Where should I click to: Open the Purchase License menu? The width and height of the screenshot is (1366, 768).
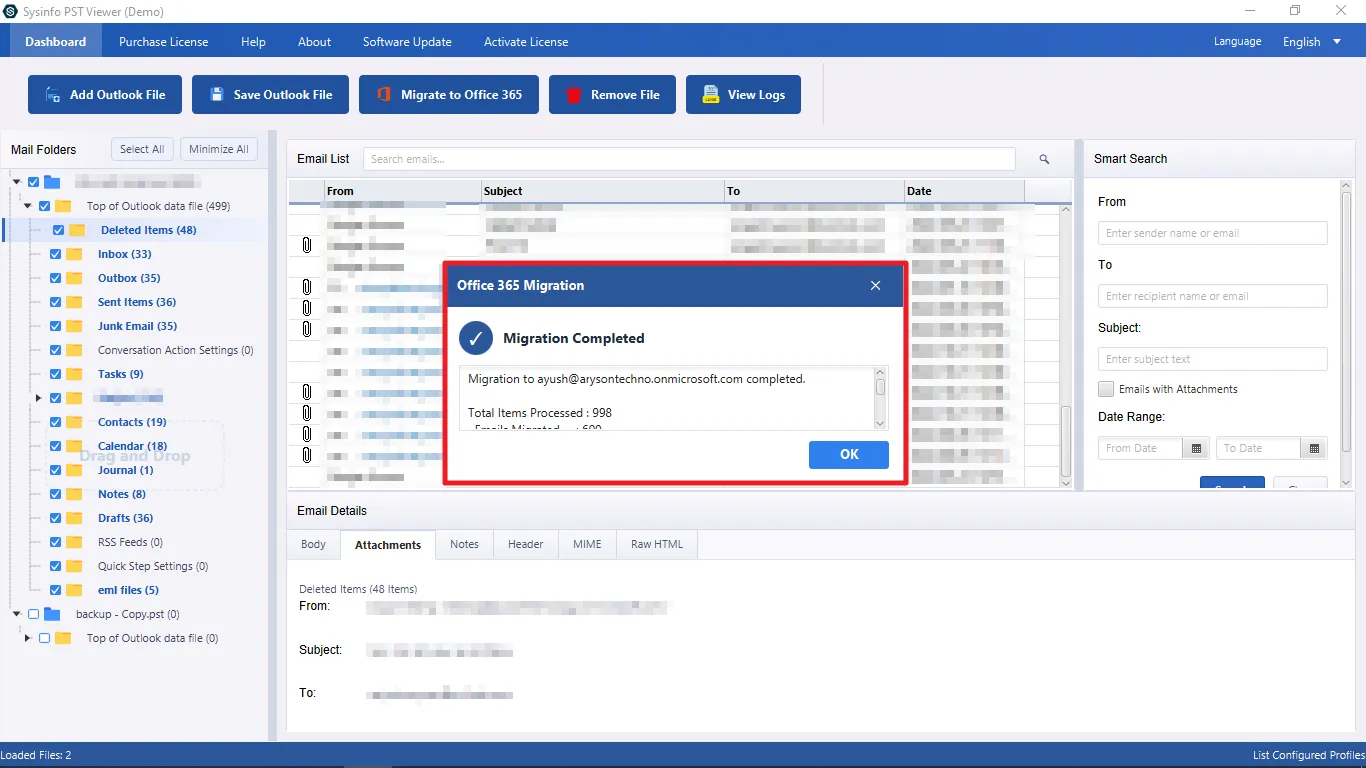pyautogui.click(x=164, y=42)
